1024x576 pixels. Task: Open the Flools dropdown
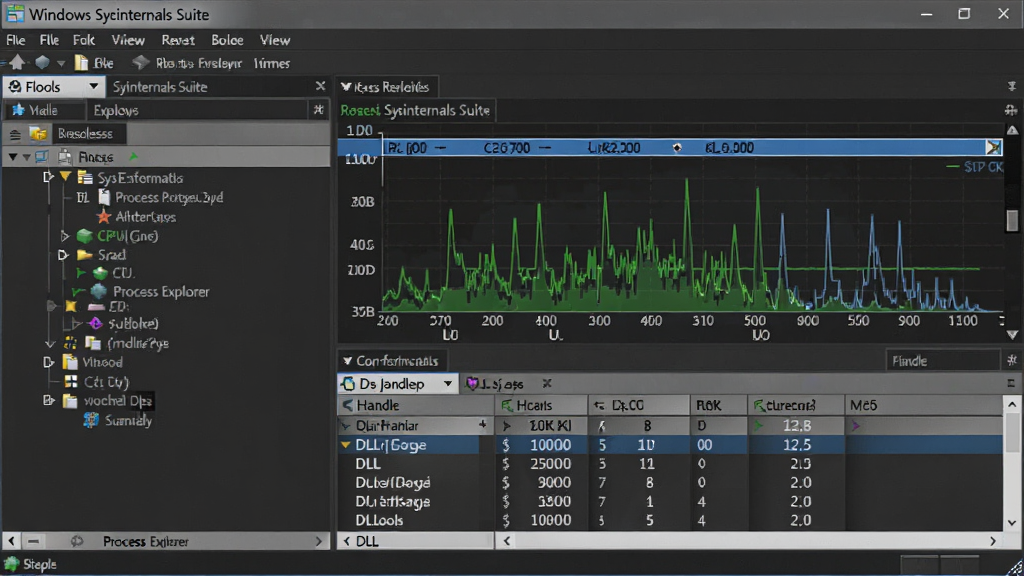click(94, 86)
